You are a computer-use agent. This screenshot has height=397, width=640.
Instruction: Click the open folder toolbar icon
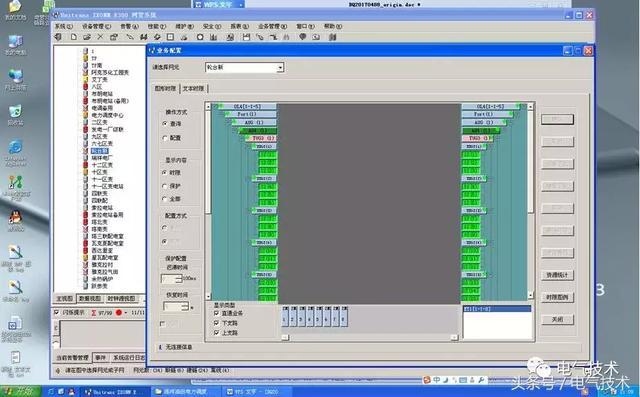point(87,37)
